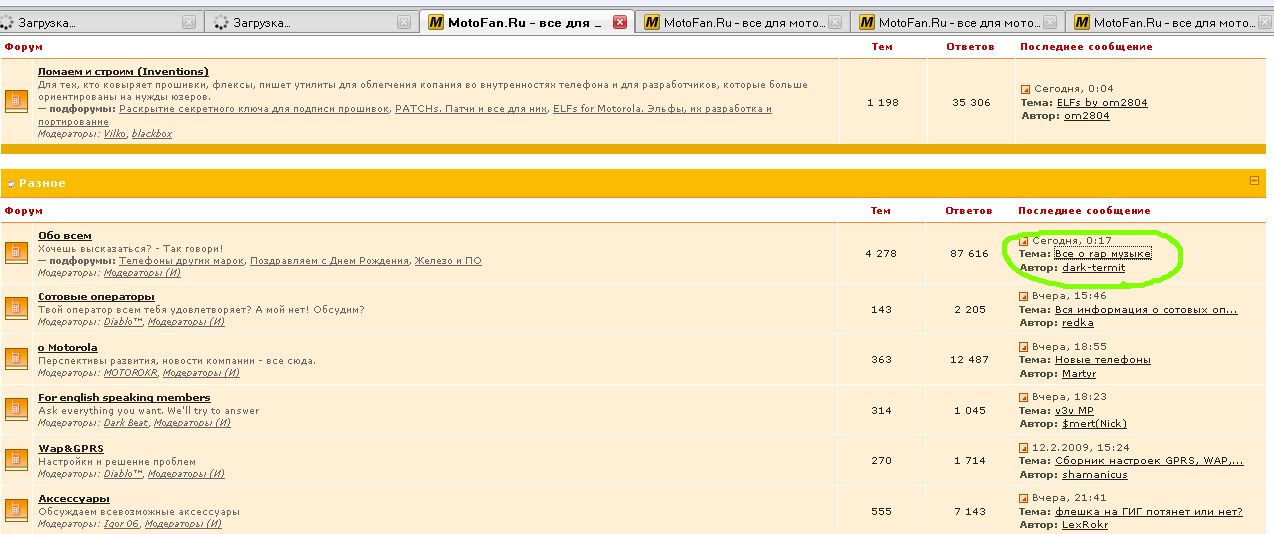
Task: View moderator blackbox profile
Action: coord(152,134)
